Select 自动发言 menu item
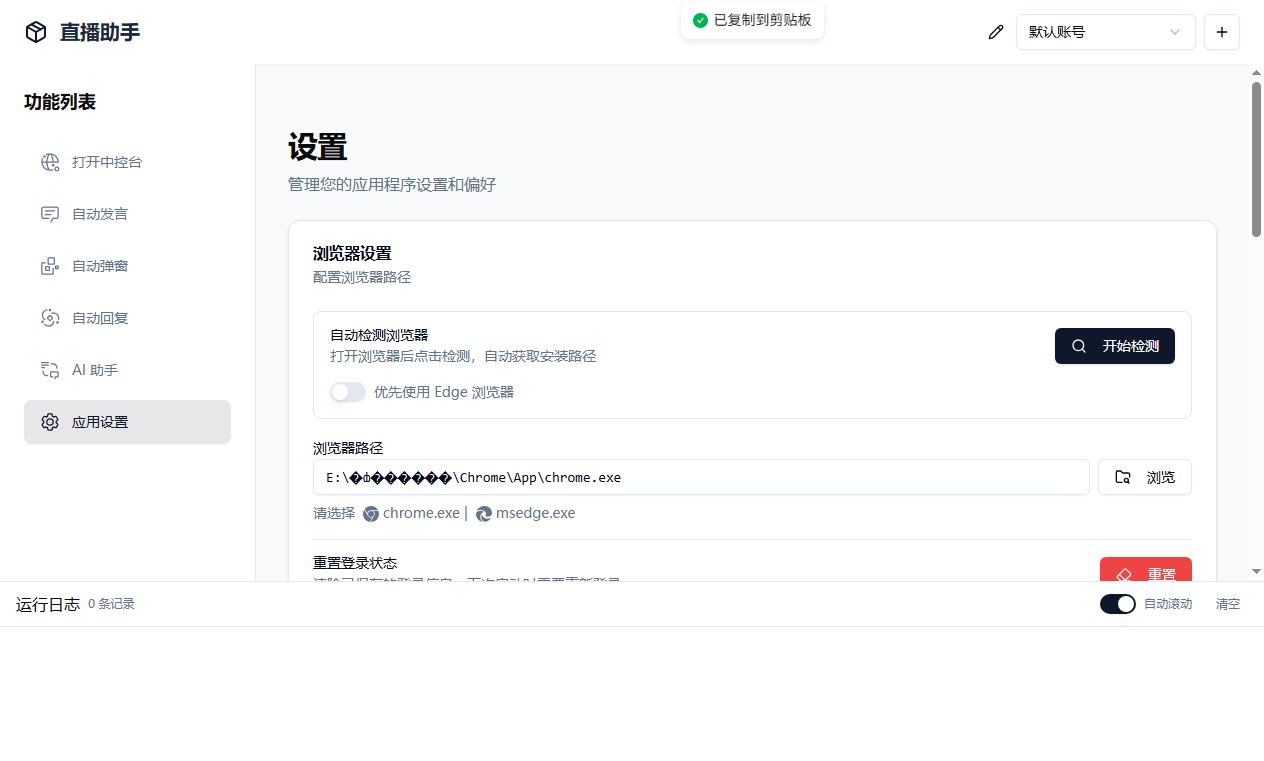 tap(127, 214)
